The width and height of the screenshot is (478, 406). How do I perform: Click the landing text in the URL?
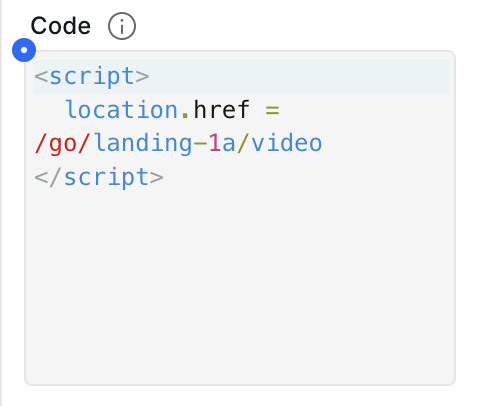coord(143,143)
